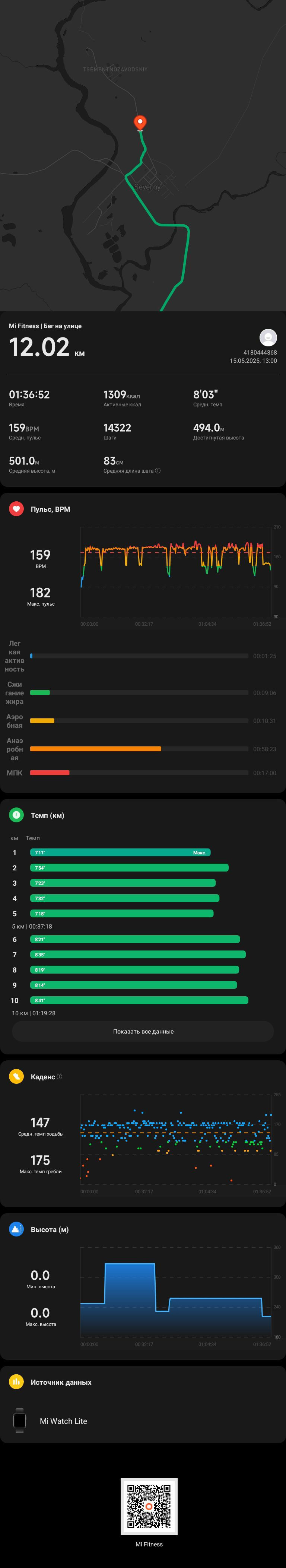Click the orange anaerobic zone bar
The height and width of the screenshot is (1568, 286).
point(96,749)
